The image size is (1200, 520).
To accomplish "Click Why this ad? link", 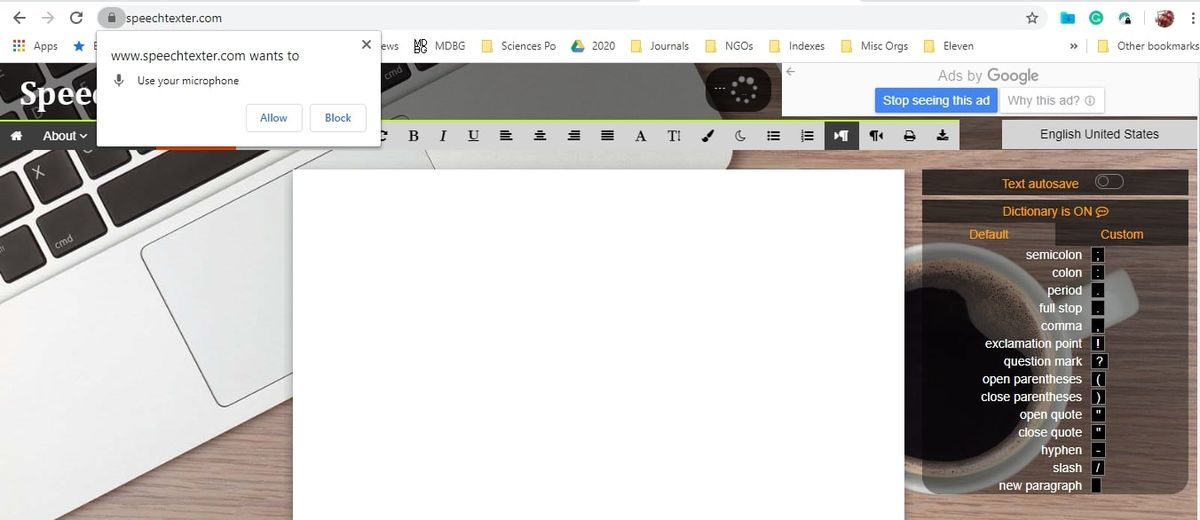I will 1051,100.
